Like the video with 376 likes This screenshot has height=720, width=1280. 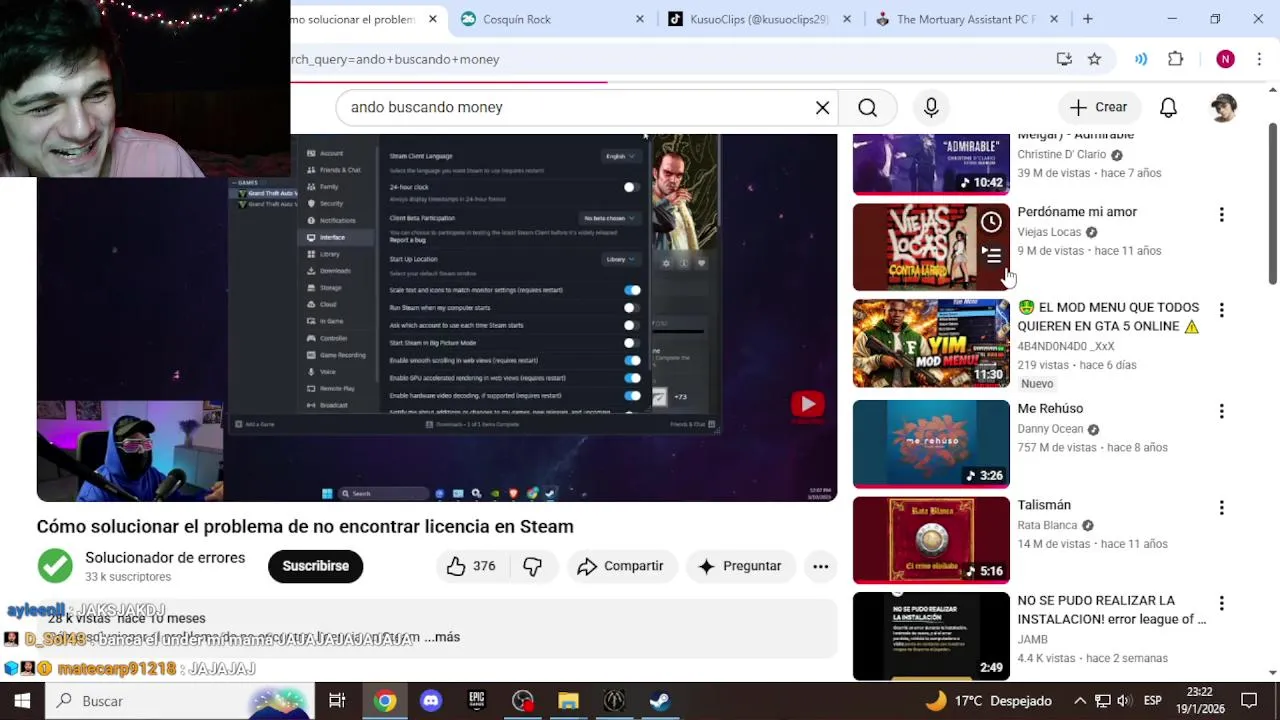[471, 566]
